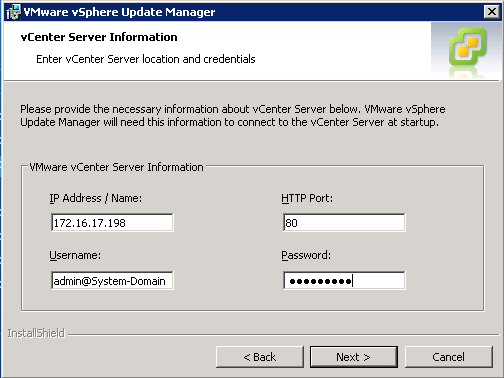Click the 'Password:' label

pos(306,255)
